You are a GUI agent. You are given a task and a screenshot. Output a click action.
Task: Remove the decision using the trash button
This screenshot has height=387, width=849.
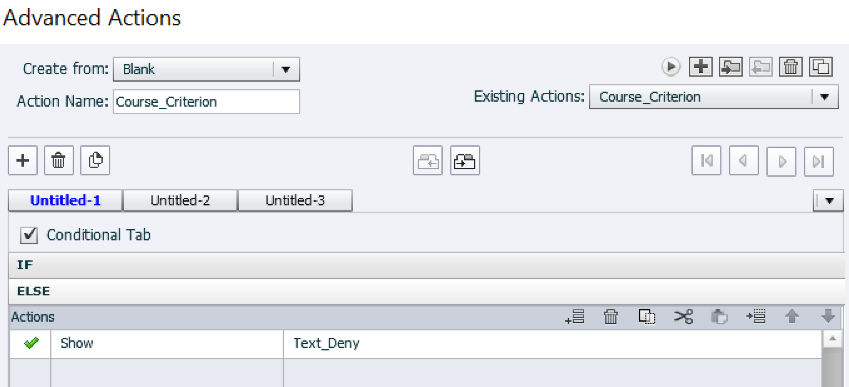point(58,161)
